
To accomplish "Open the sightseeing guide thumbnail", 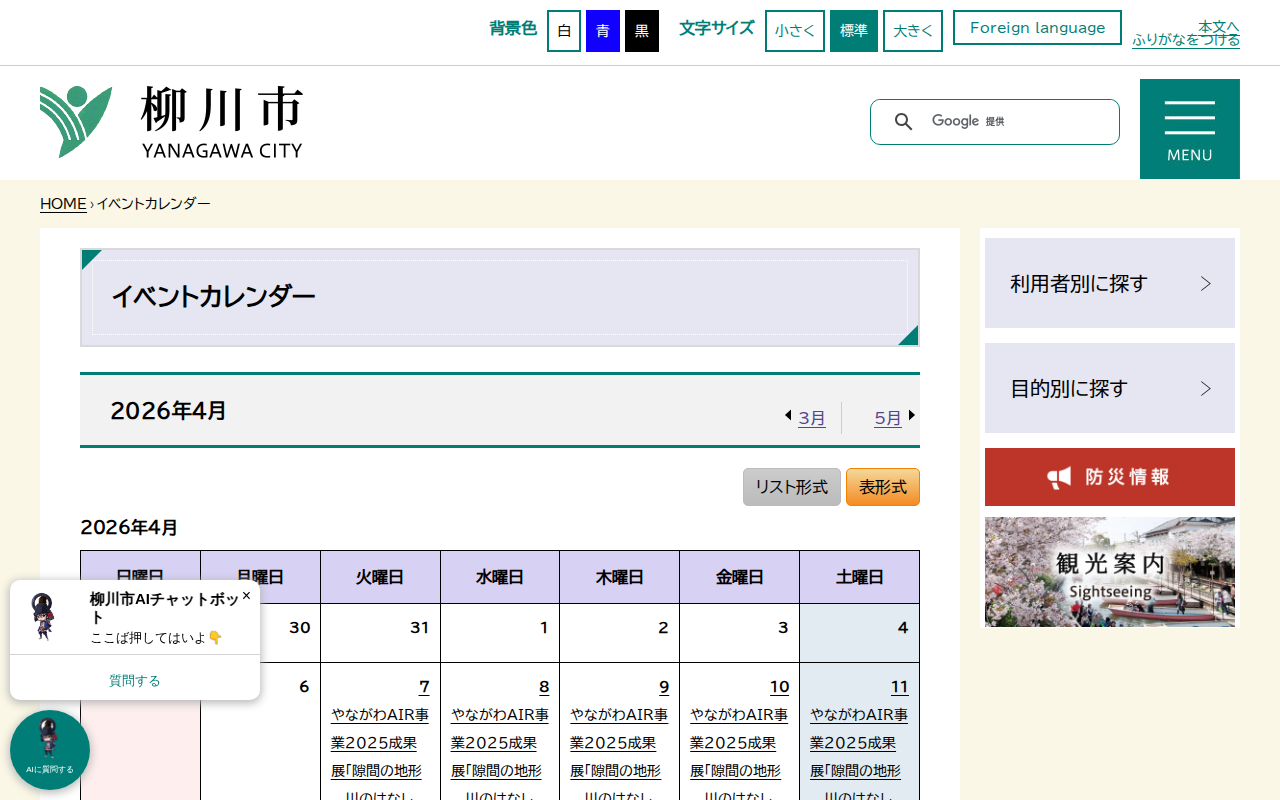I will tap(1109, 572).
